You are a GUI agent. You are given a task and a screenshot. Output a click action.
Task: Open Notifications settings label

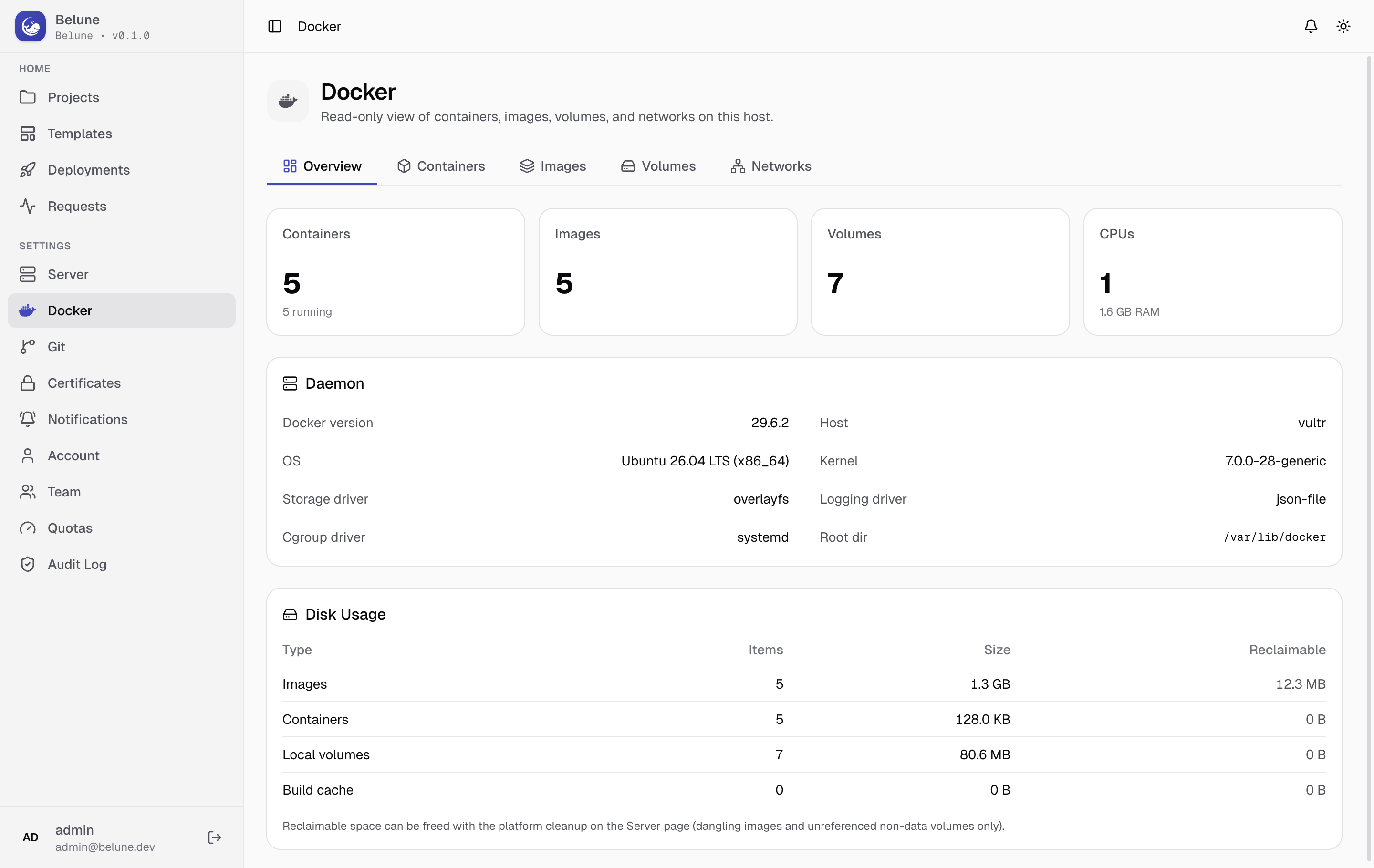(87, 419)
